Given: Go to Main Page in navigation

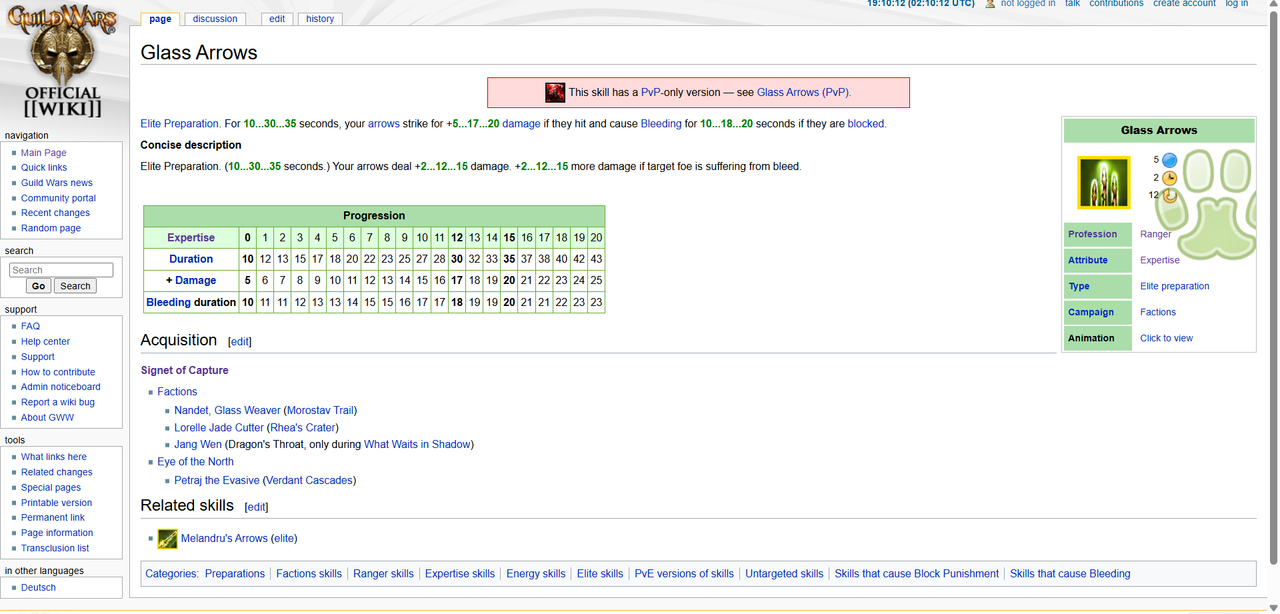Looking at the screenshot, I should pos(44,153).
